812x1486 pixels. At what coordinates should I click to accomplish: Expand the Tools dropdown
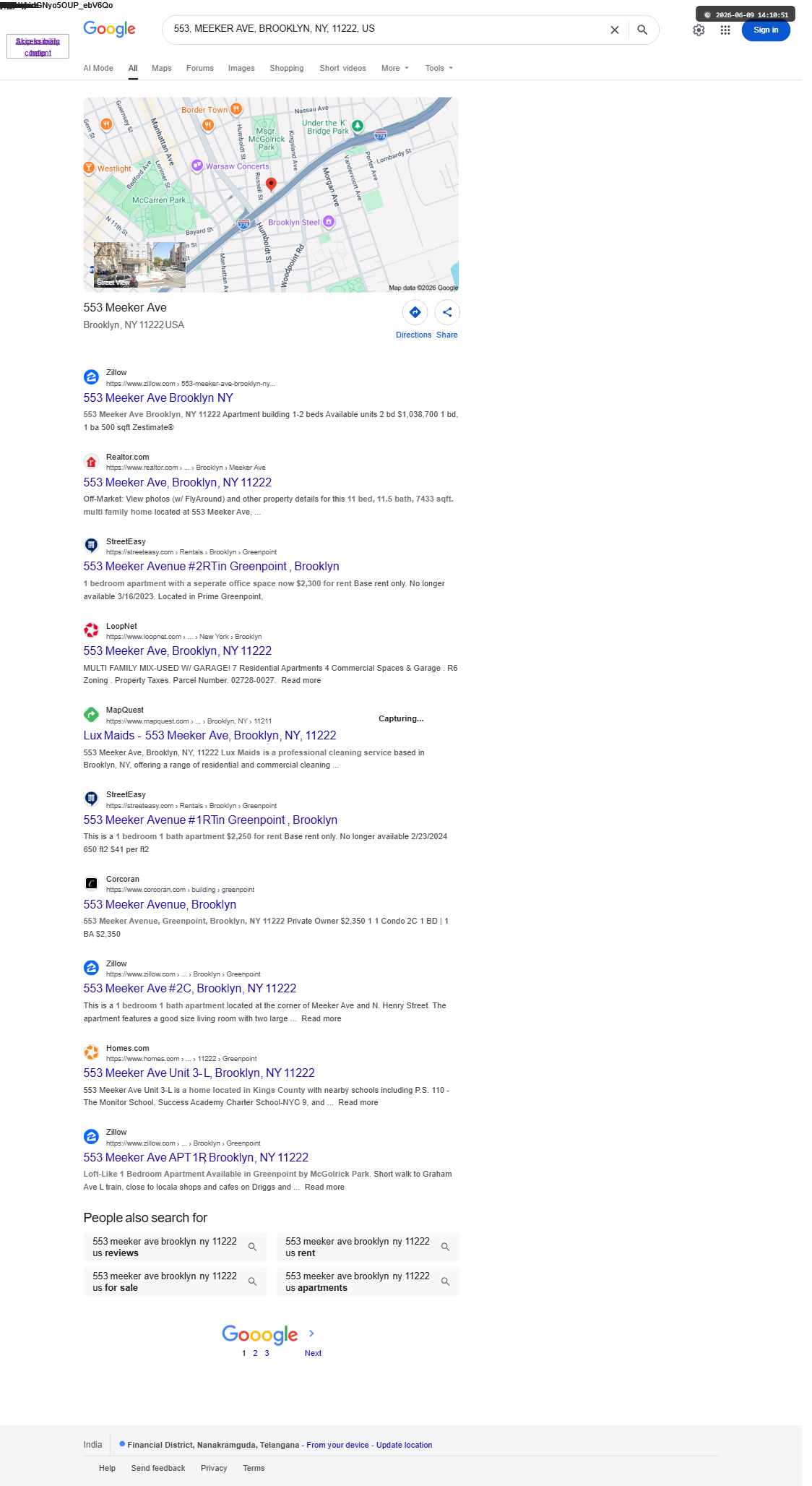point(439,68)
